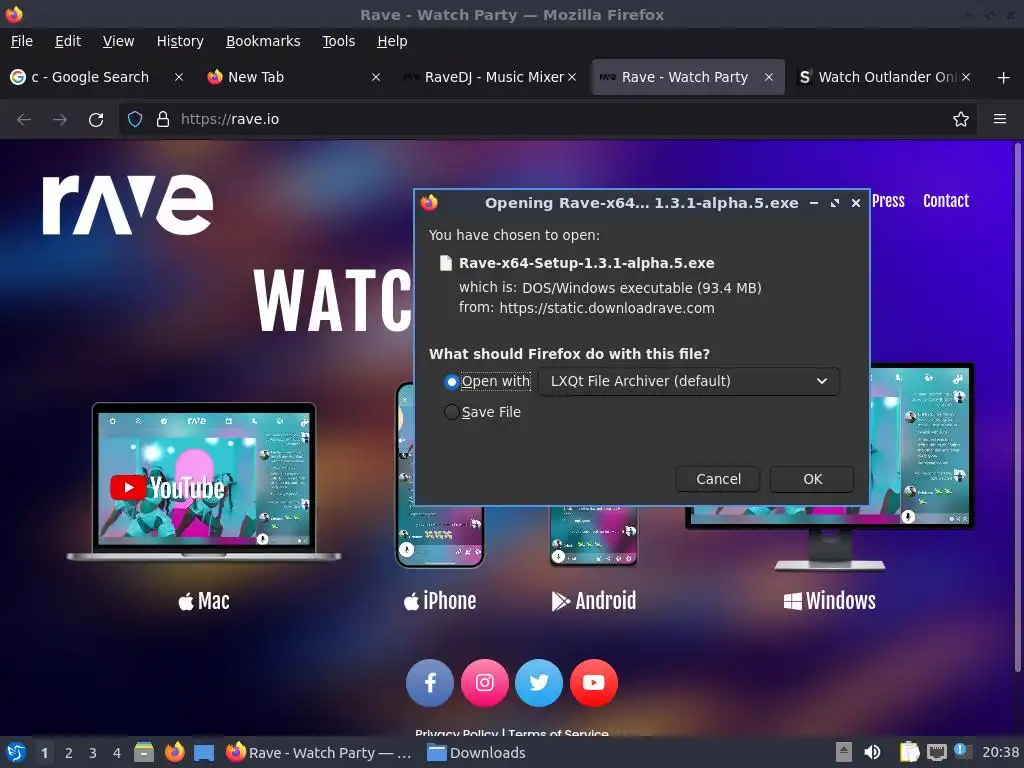Screen dimensions: 1024x768
Task: Expand the system tray hidden icons
Action: (x=844, y=753)
